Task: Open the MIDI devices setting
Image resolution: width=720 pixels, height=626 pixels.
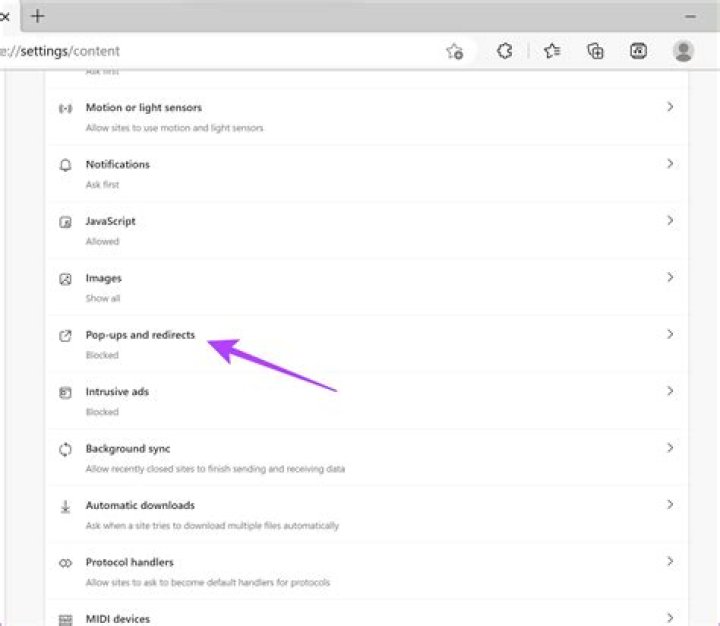Action: 118,619
